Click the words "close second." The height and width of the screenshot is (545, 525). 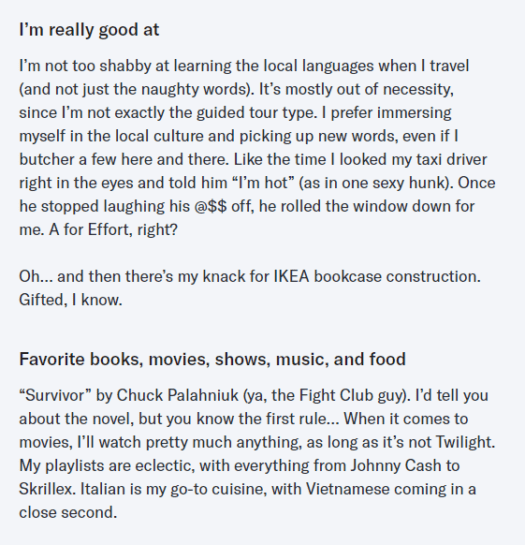68,512
